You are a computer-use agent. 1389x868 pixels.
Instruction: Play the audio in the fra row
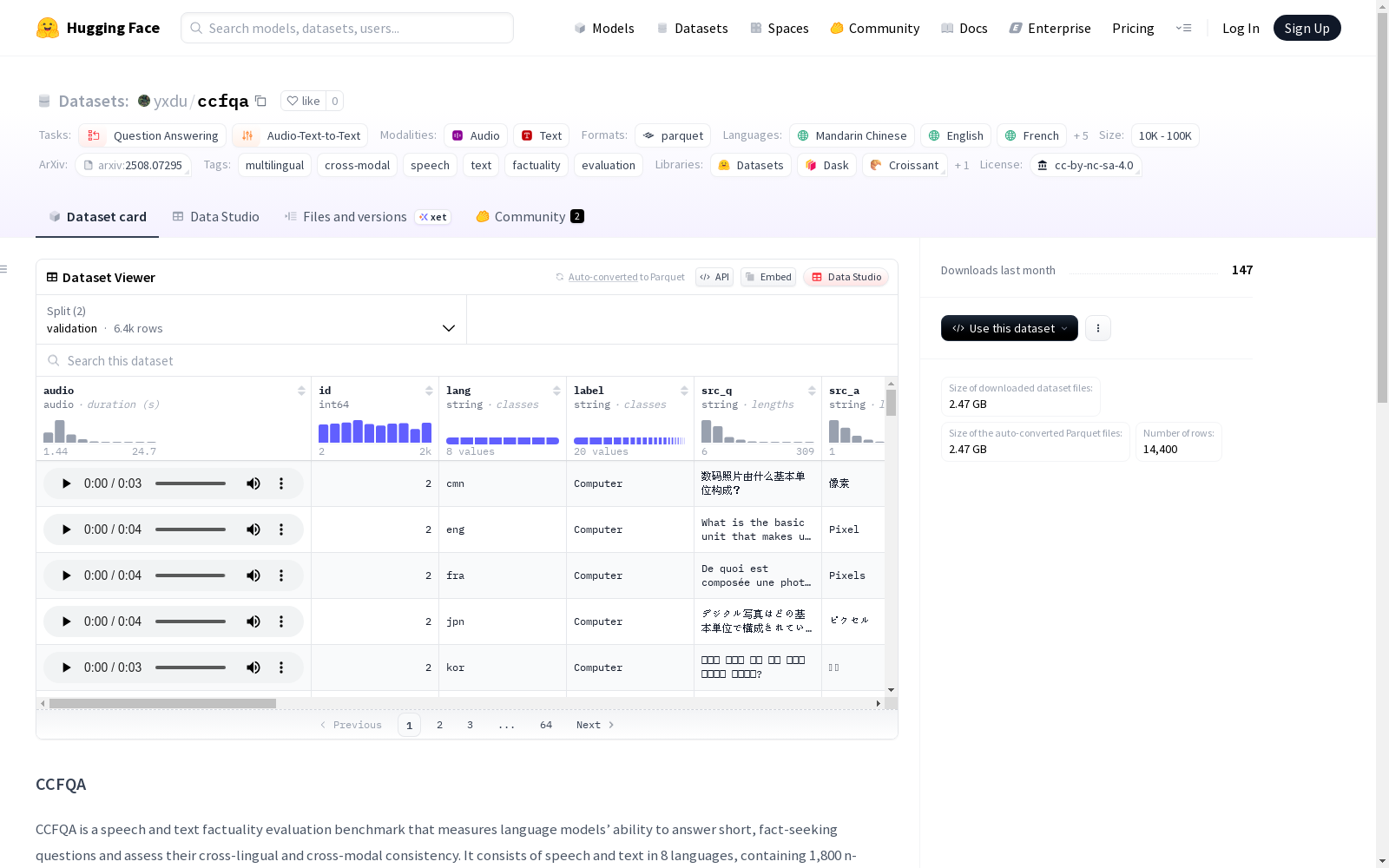(x=66, y=575)
